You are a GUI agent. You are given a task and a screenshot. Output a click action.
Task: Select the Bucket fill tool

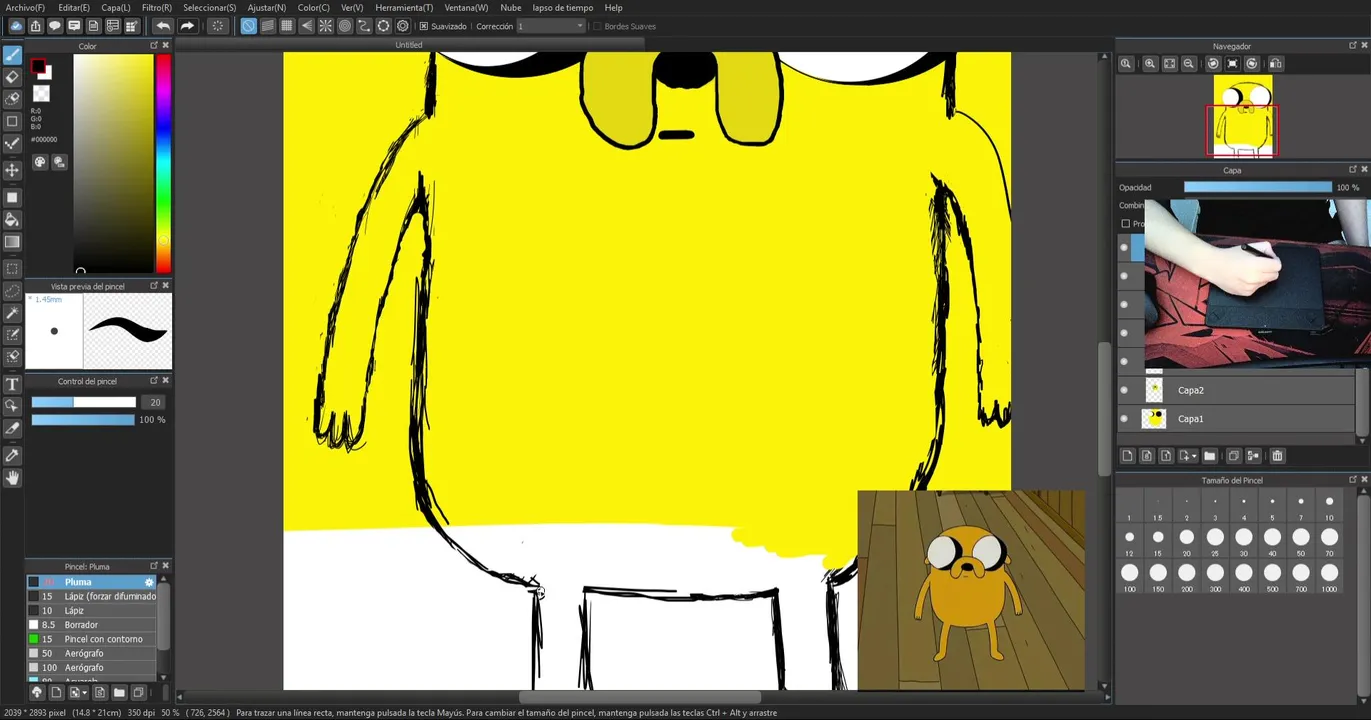tap(12, 220)
